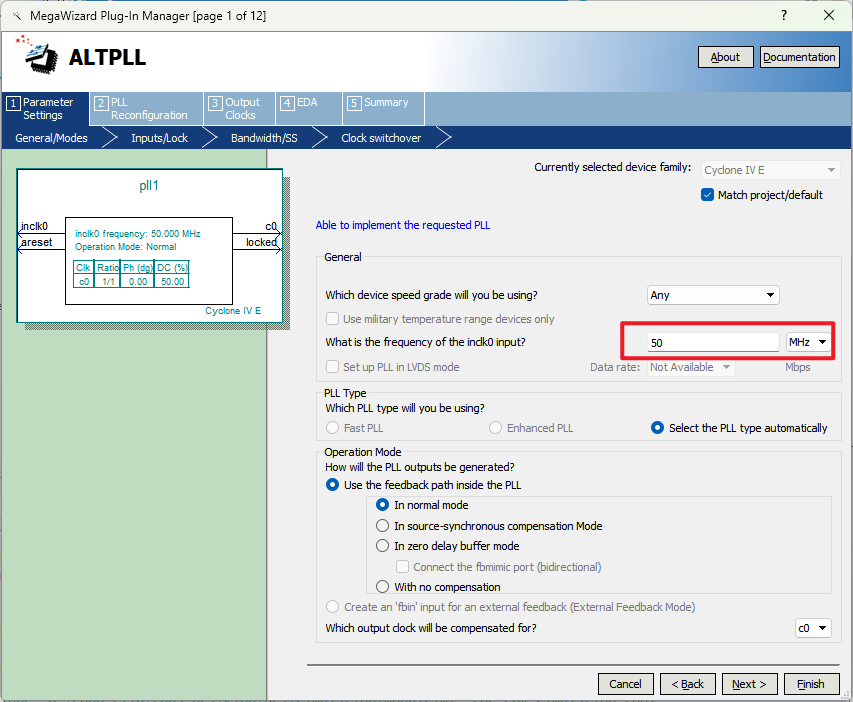The width and height of the screenshot is (853, 702).
Task: Click the 0.00 phase cell in the table
Action: [138, 281]
